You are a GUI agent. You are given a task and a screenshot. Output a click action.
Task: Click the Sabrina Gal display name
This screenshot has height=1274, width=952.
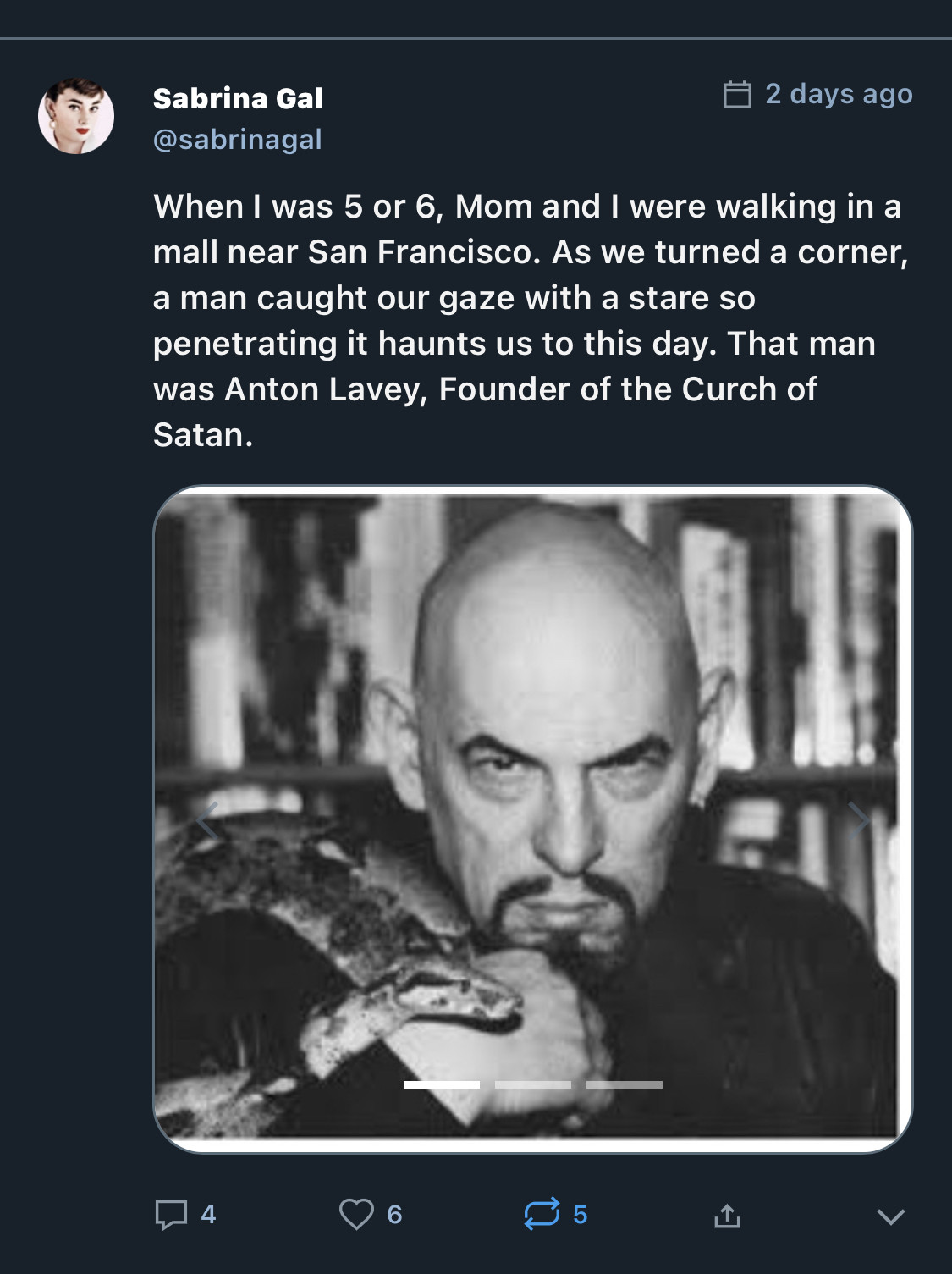tap(238, 98)
